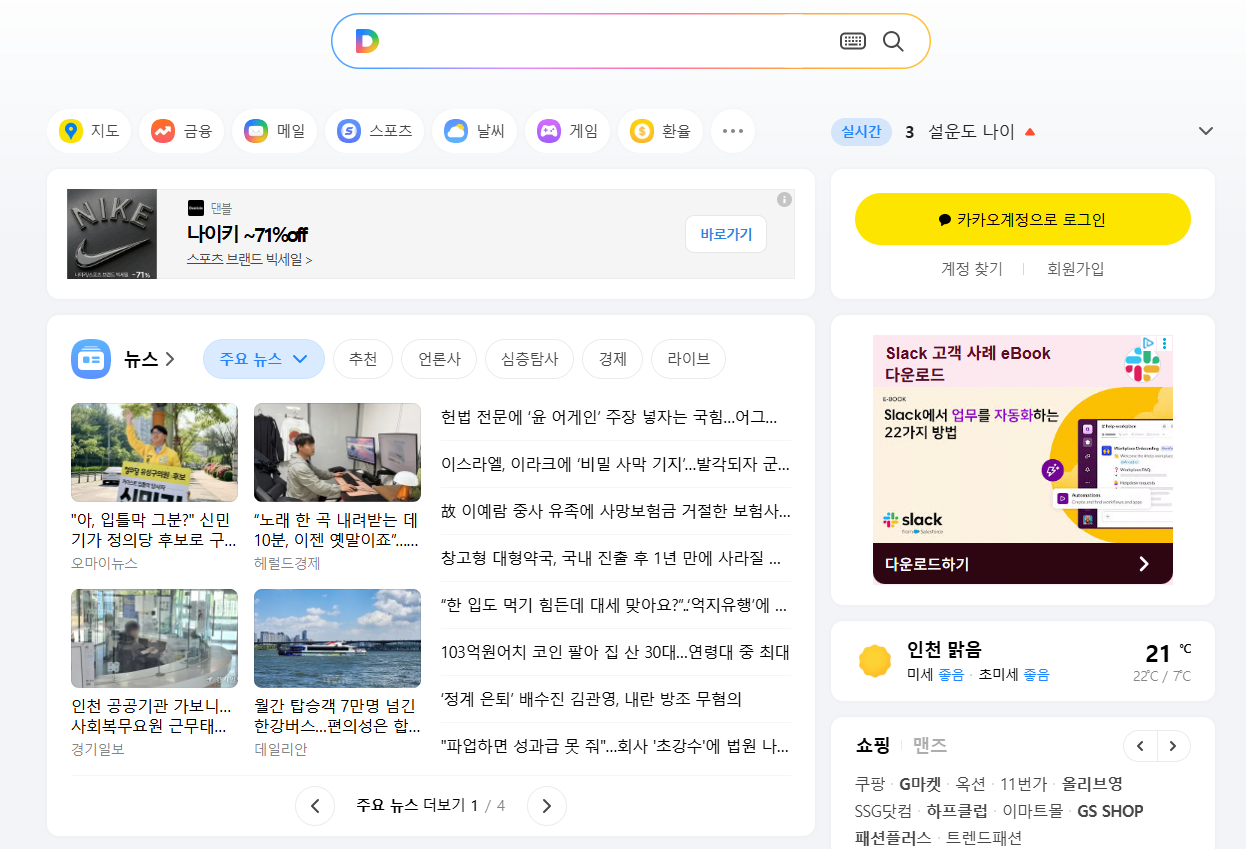
Task: Select the 경제 news tab
Action: tap(613, 359)
